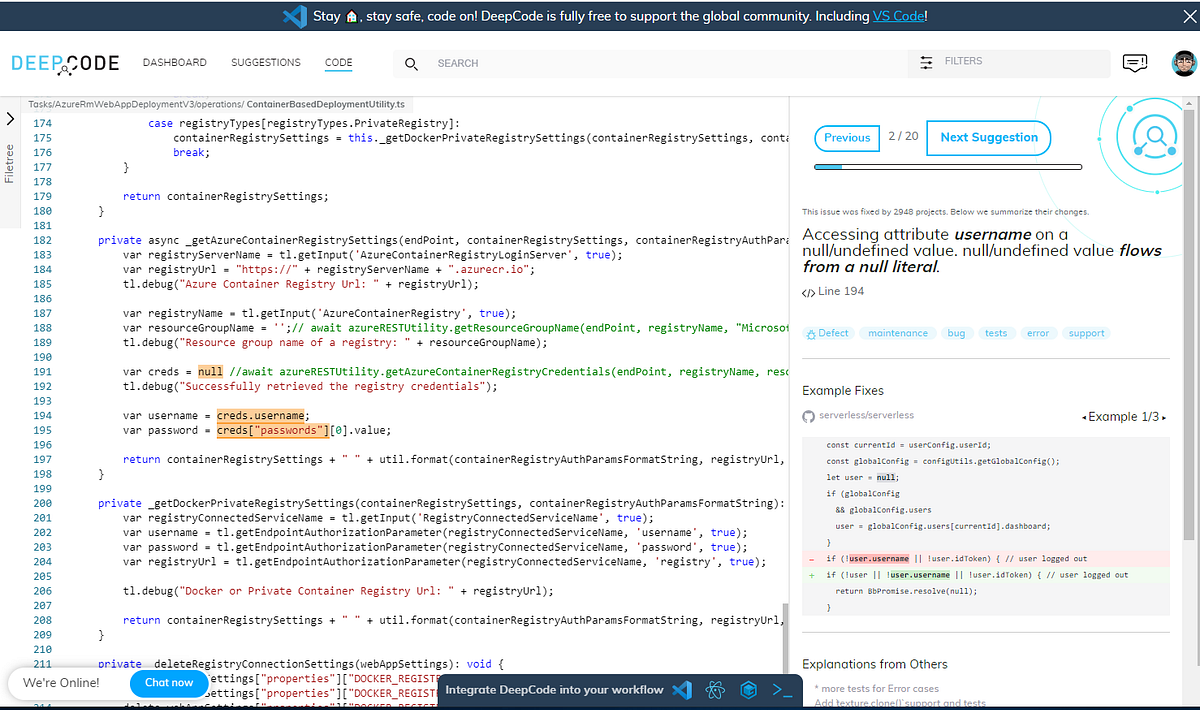Click the VS Code icon in workflow banner
The height and width of the screenshot is (710, 1200).
click(682, 689)
